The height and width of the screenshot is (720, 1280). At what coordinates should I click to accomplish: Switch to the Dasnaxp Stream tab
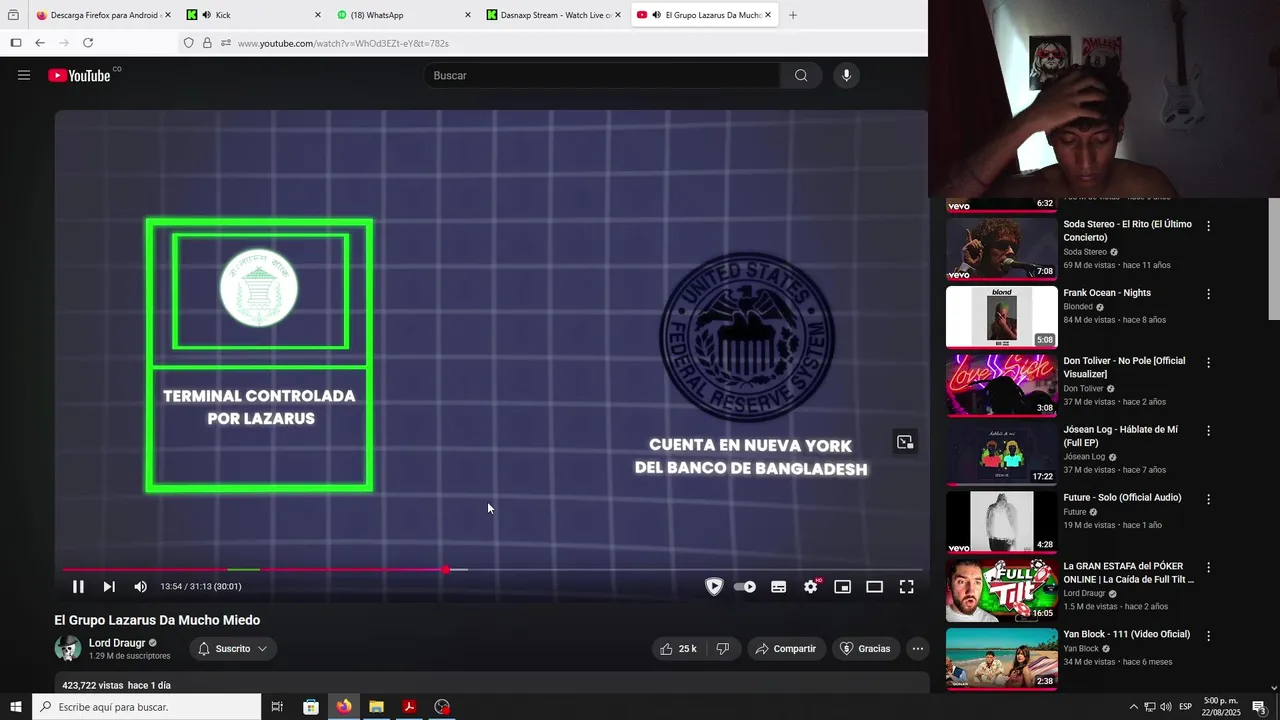coord(553,15)
